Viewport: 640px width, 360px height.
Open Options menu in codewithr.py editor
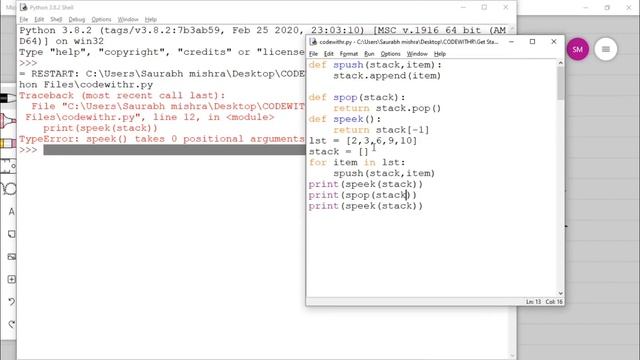(x=391, y=54)
